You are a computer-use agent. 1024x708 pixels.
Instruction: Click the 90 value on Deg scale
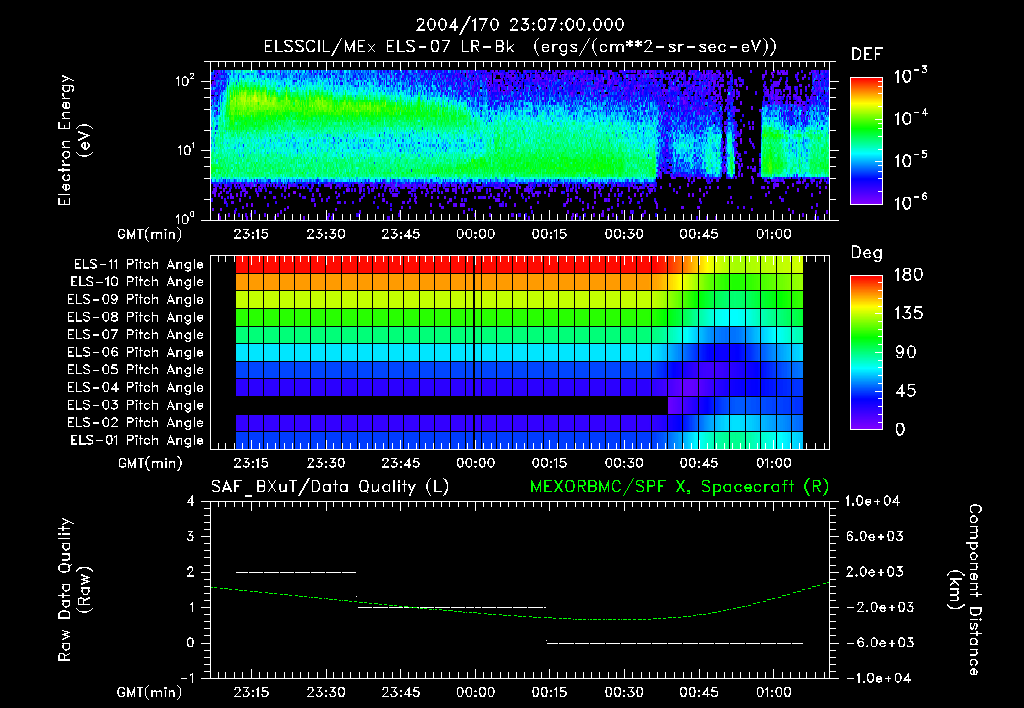(x=905, y=353)
